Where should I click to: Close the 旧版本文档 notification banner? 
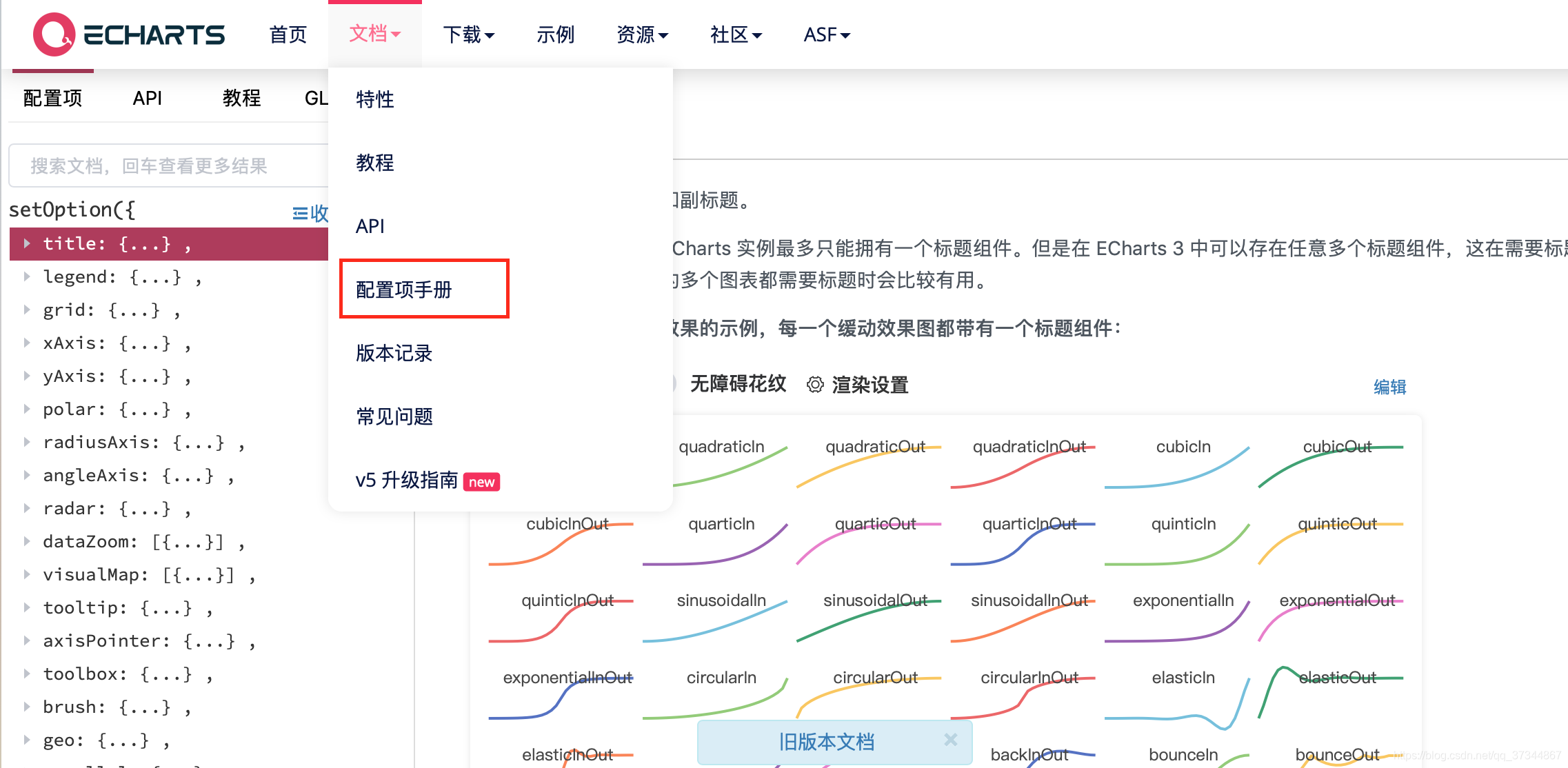tap(951, 740)
